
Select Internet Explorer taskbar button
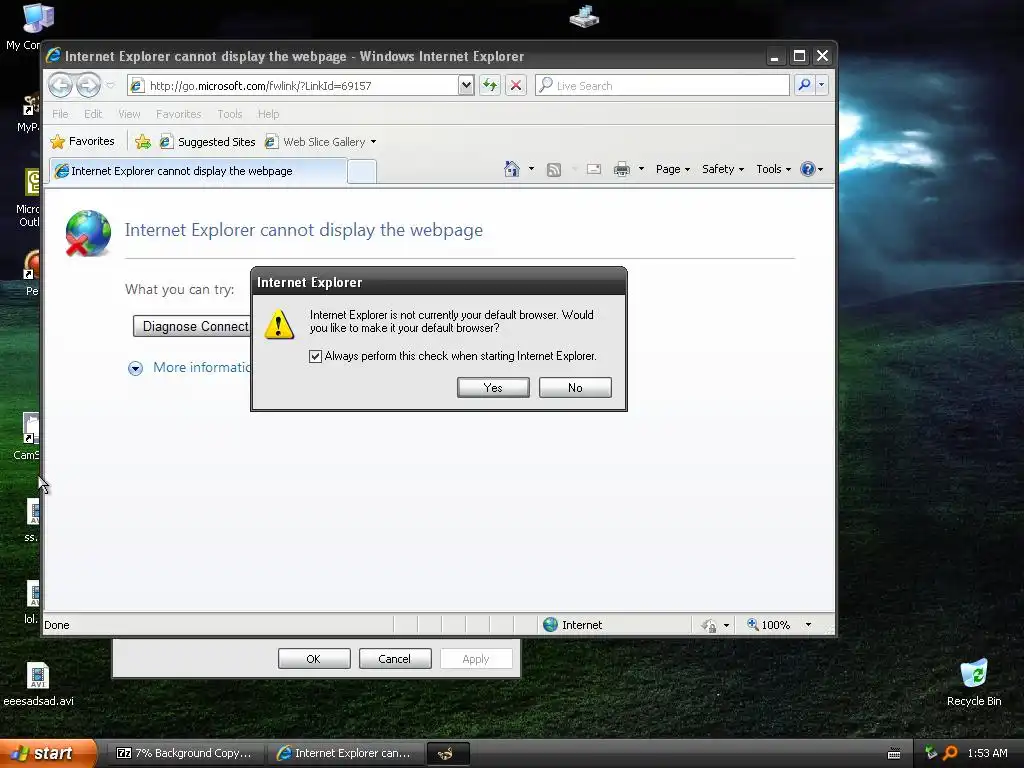344,753
